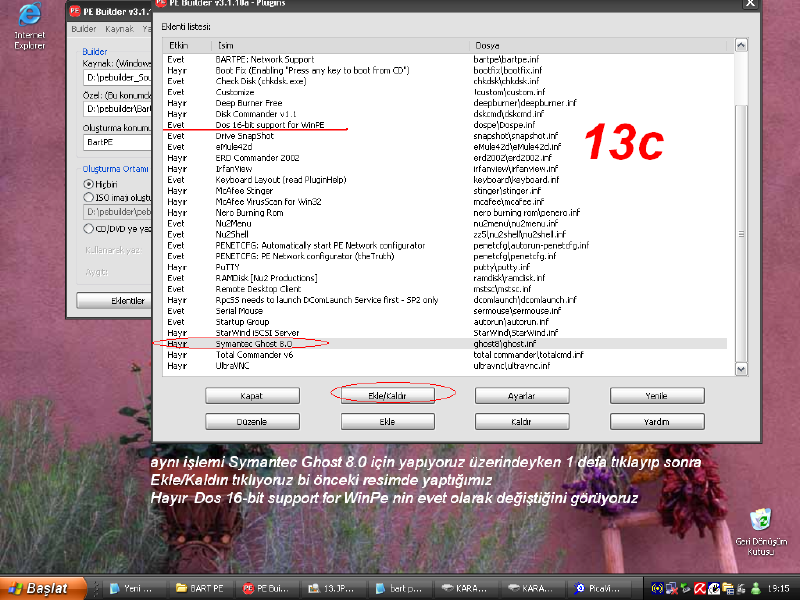Screen dimensions: 800x600
Task: Open the Başlat start menu
Action: coord(42,588)
